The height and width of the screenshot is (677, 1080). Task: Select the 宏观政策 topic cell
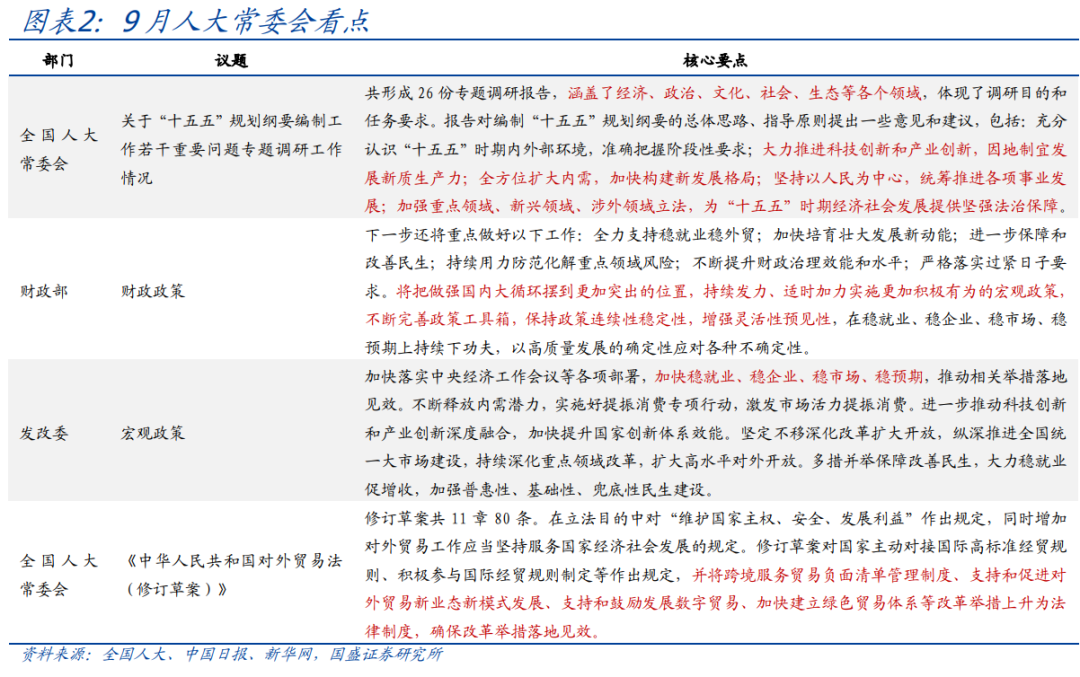[153, 433]
